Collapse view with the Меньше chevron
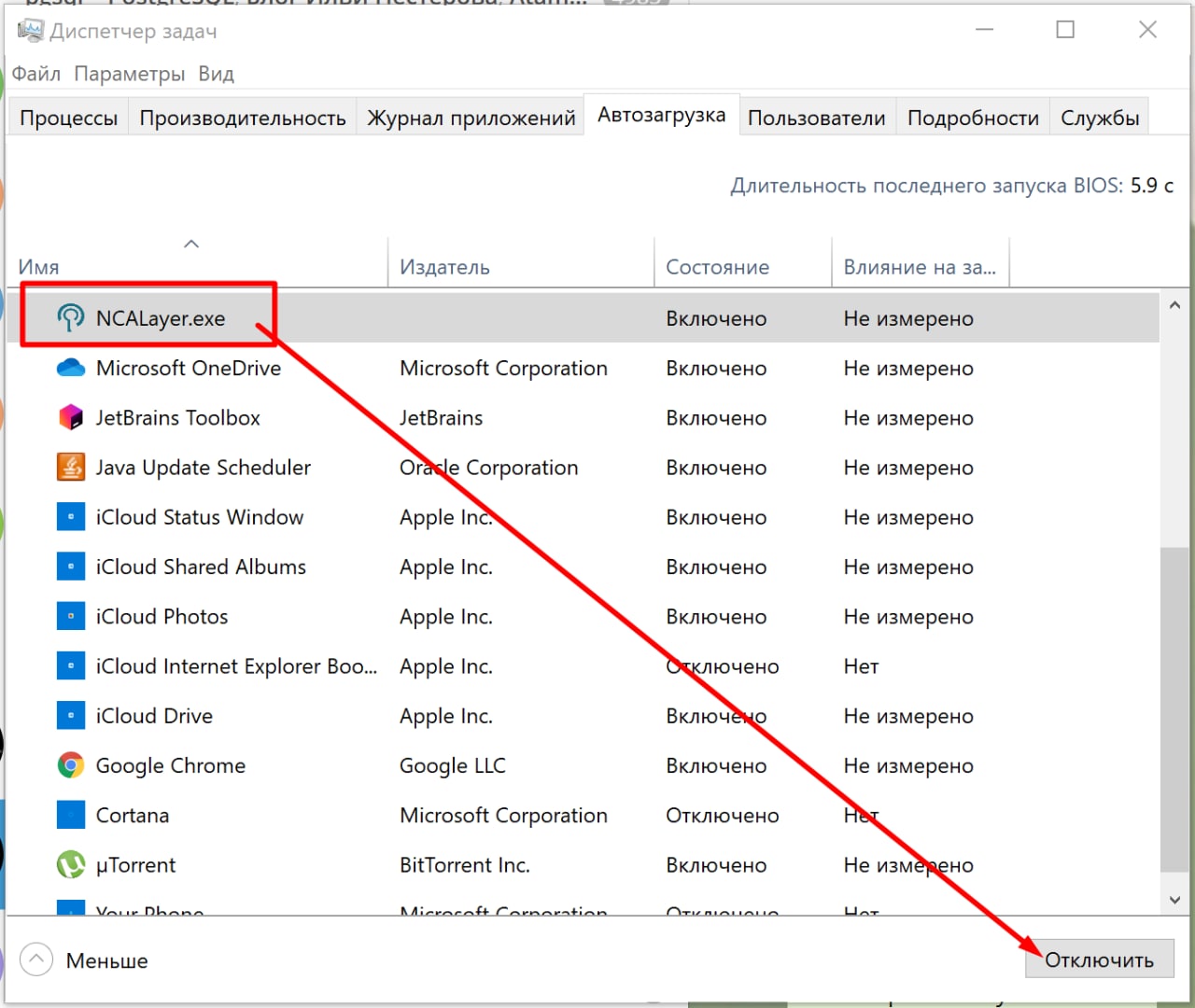The width and height of the screenshot is (1195, 1008). [x=36, y=959]
